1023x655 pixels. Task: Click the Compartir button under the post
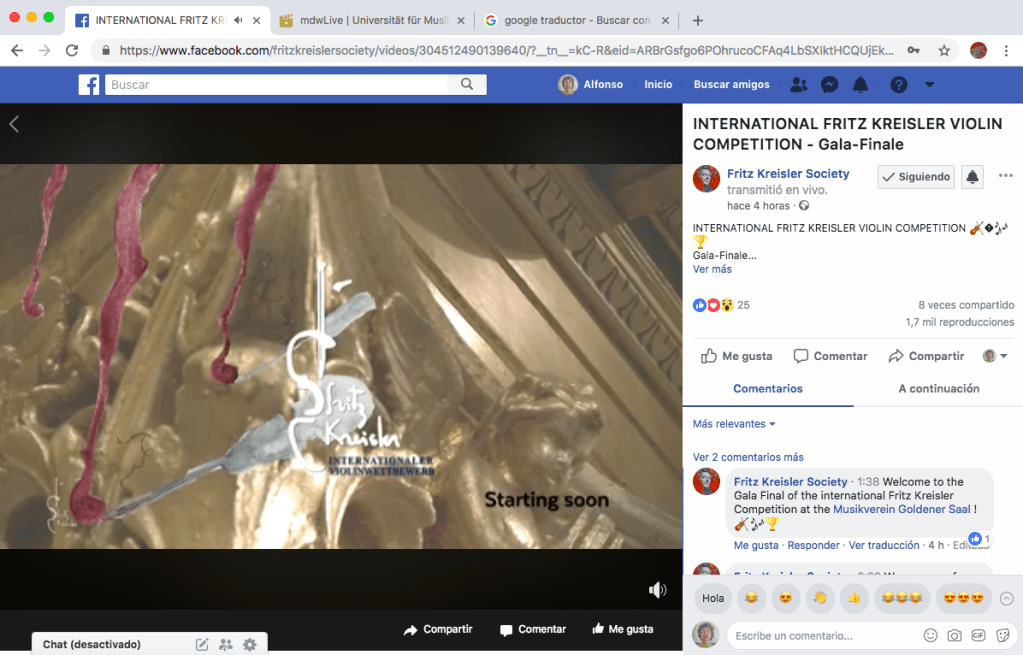926,356
